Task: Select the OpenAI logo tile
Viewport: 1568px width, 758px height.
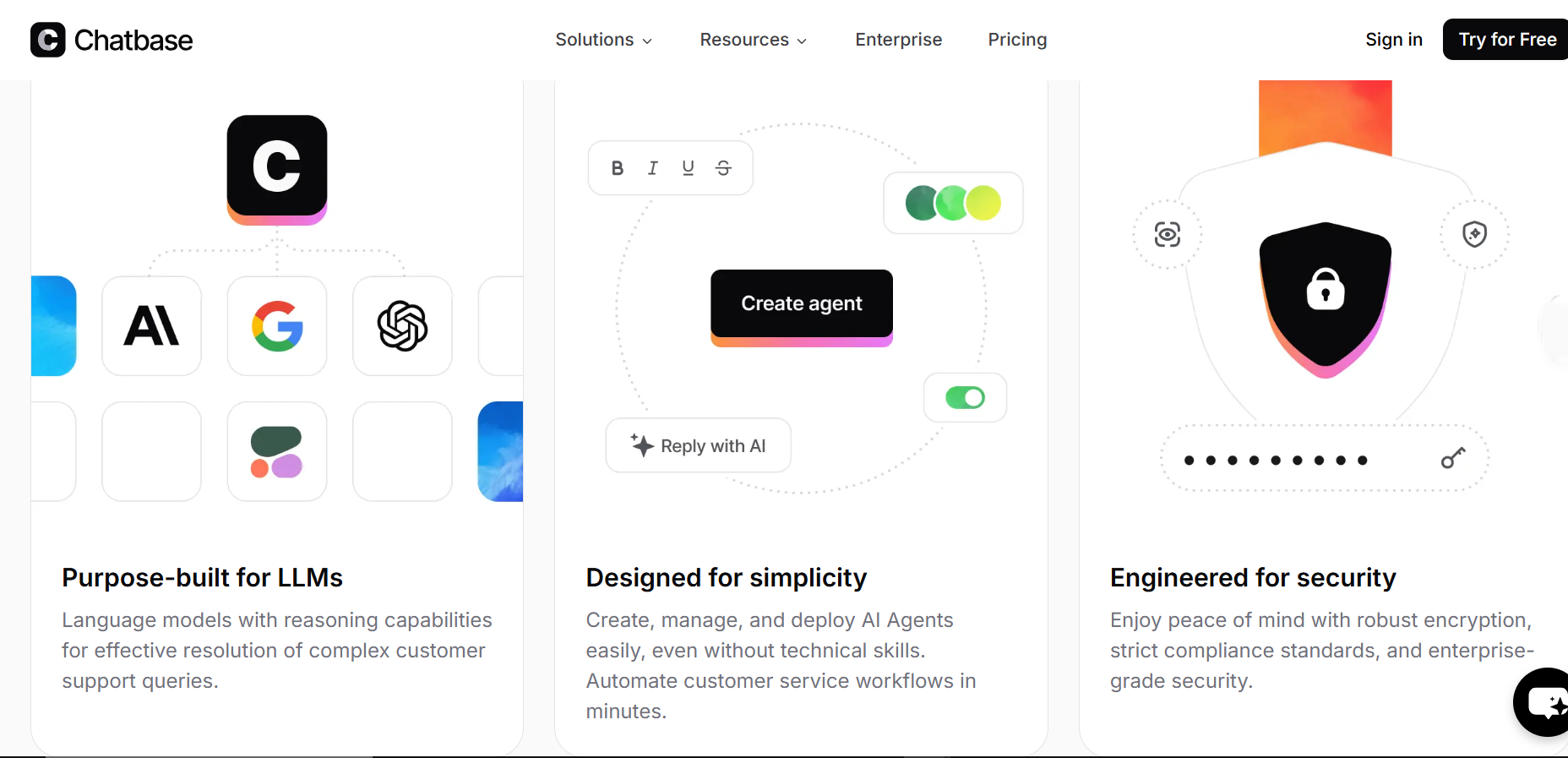Action: point(402,326)
